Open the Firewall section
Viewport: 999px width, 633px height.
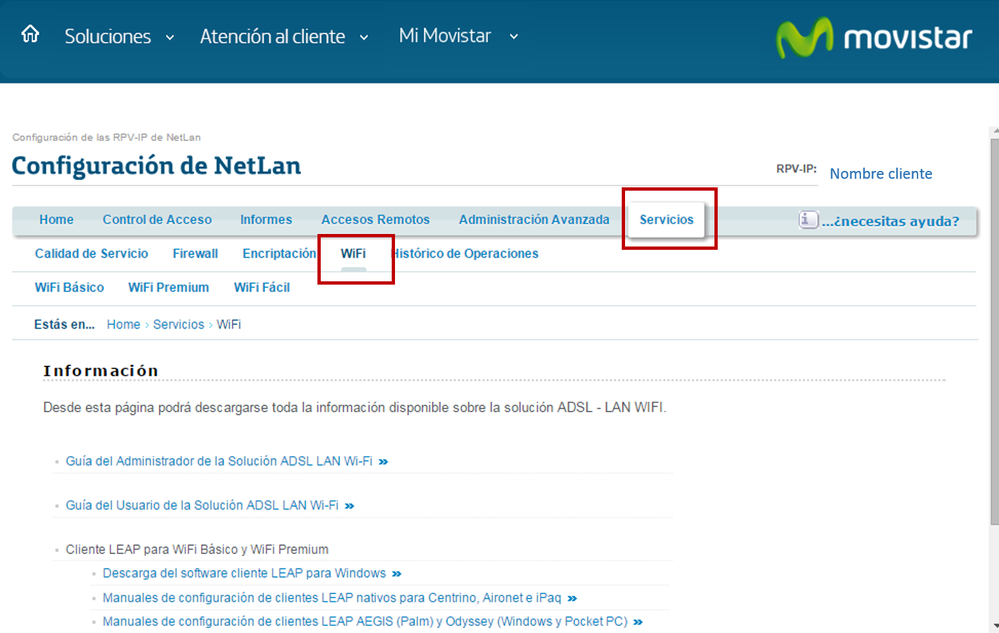click(x=195, y=253)
